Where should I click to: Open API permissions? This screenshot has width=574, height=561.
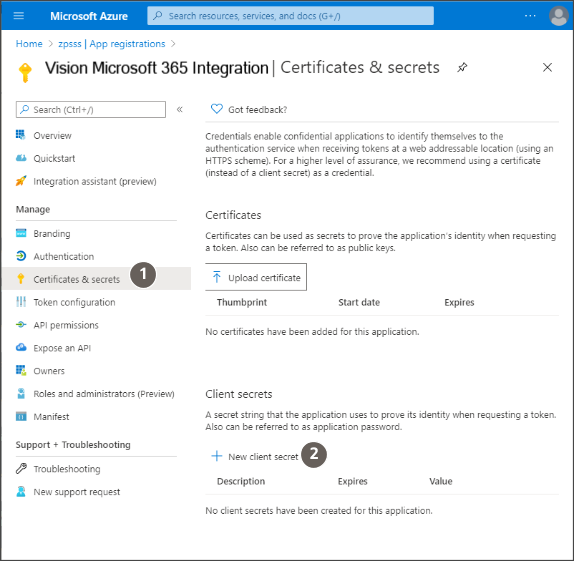(66, 325)
